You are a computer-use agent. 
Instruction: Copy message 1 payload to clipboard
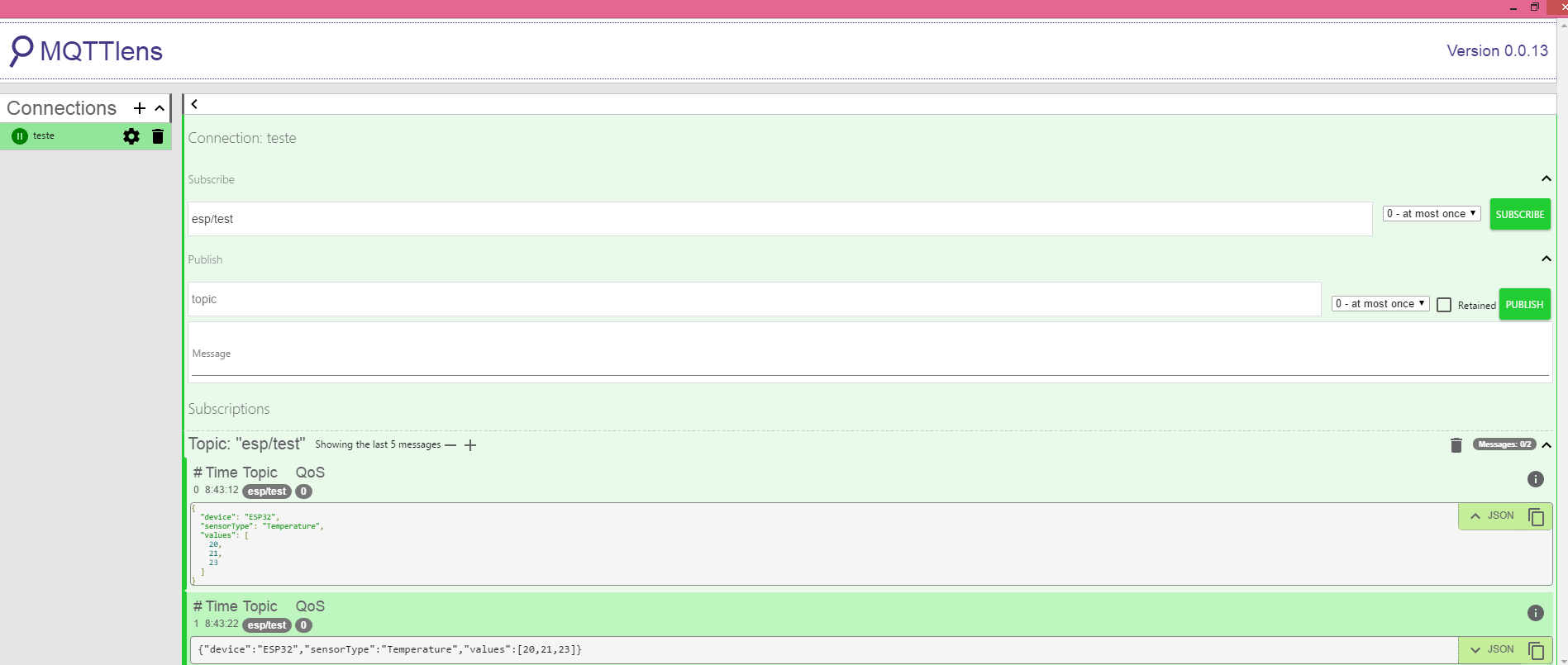click(1537, 650)
